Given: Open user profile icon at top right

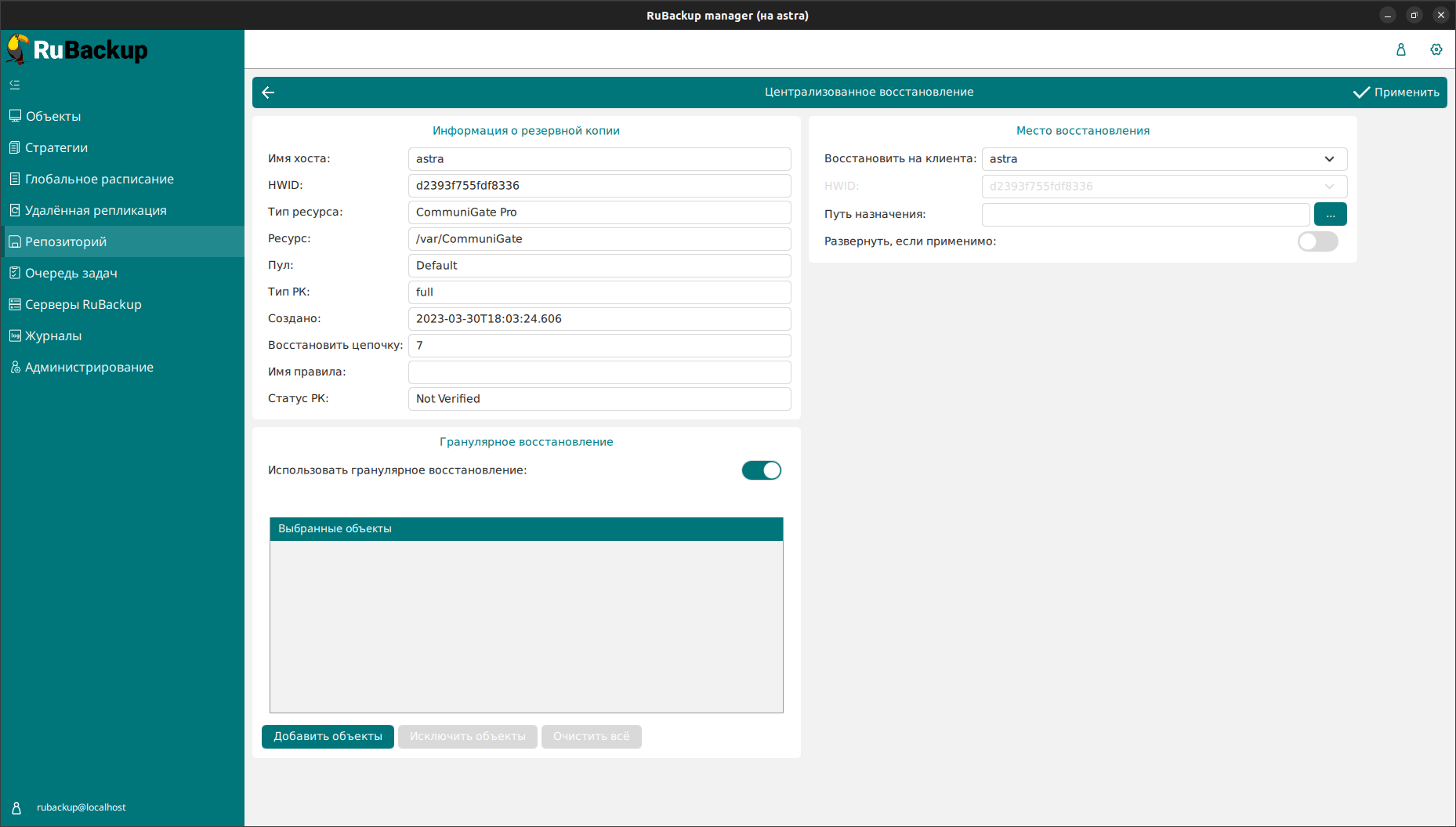Looking at the screenshot, I should [1400, 49].
